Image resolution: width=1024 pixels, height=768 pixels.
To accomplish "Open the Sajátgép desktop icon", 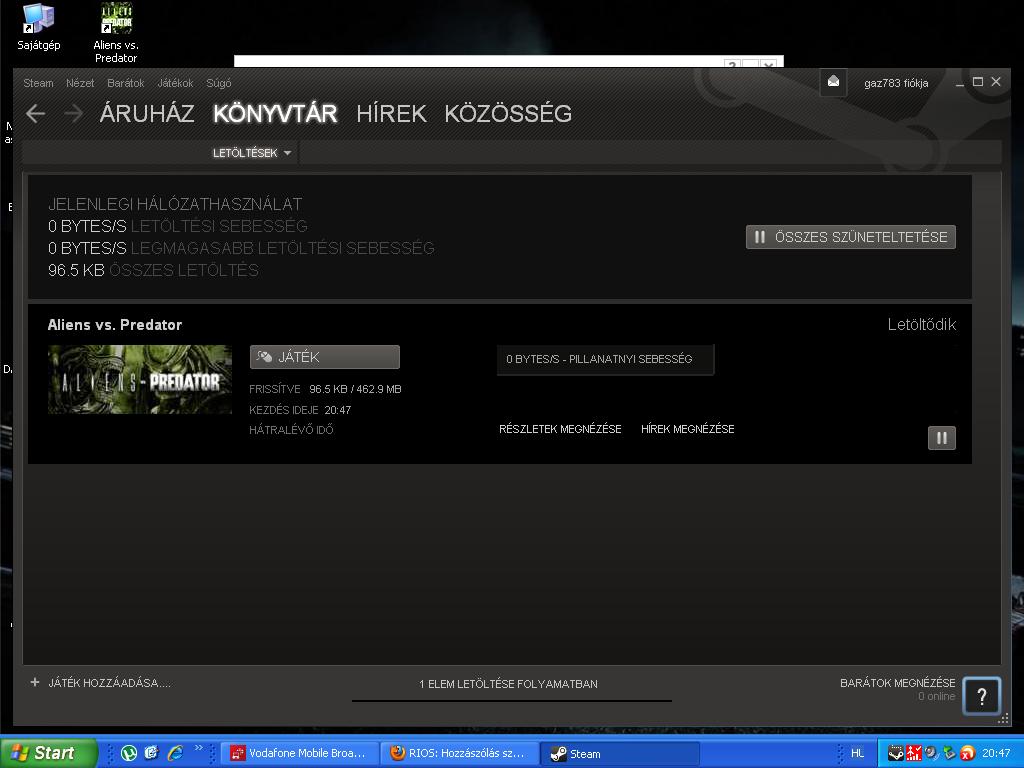I will [x=39, y=27].
